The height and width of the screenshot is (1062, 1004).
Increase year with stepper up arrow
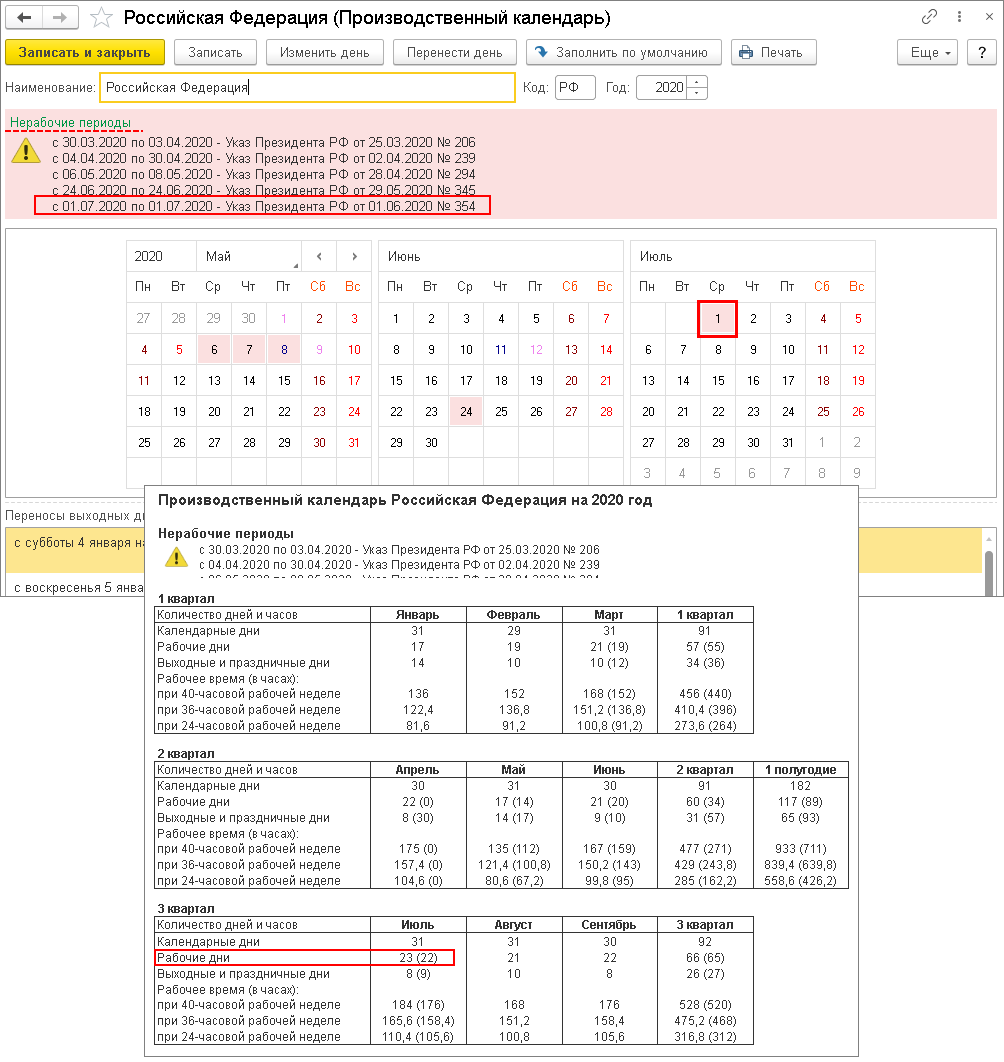697,82
